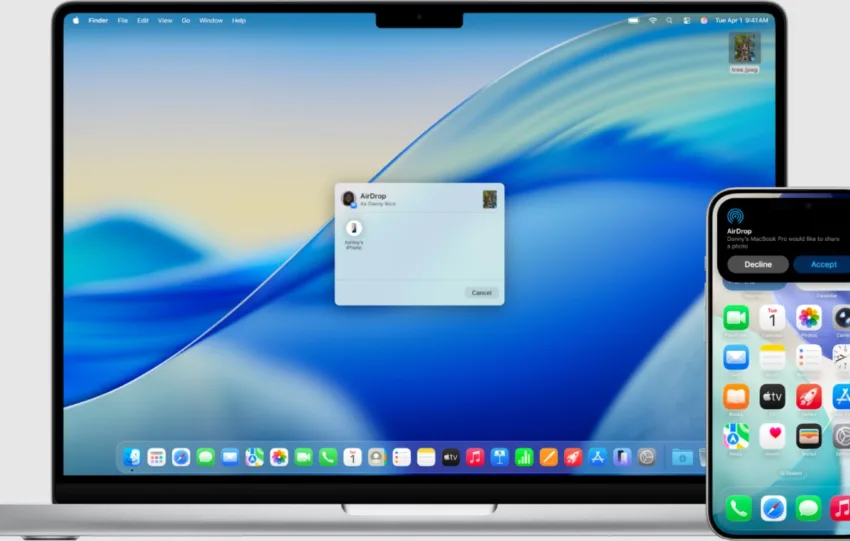The width and height of the screenshot is (850, 541).
Task: Open Health on the iPhone home screen
Action: pyautogui.click(x=772, y=436)
